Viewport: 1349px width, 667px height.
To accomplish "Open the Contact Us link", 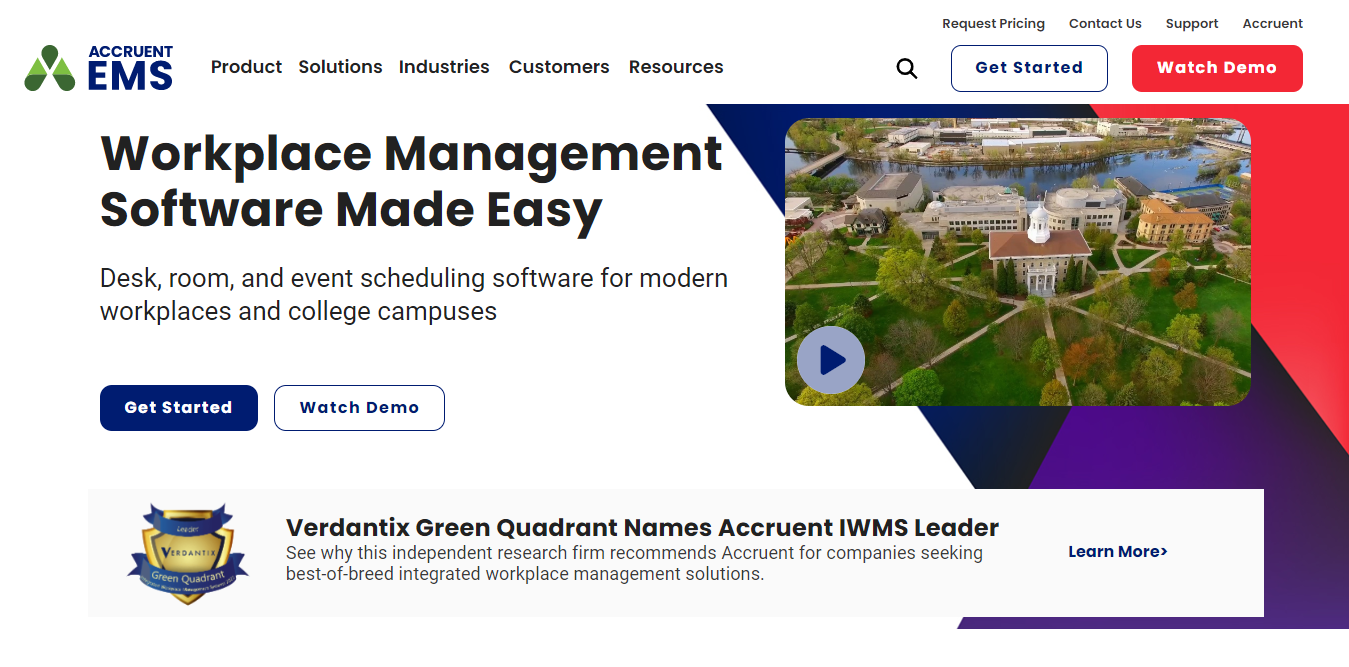I will (x=1105, y=23).
